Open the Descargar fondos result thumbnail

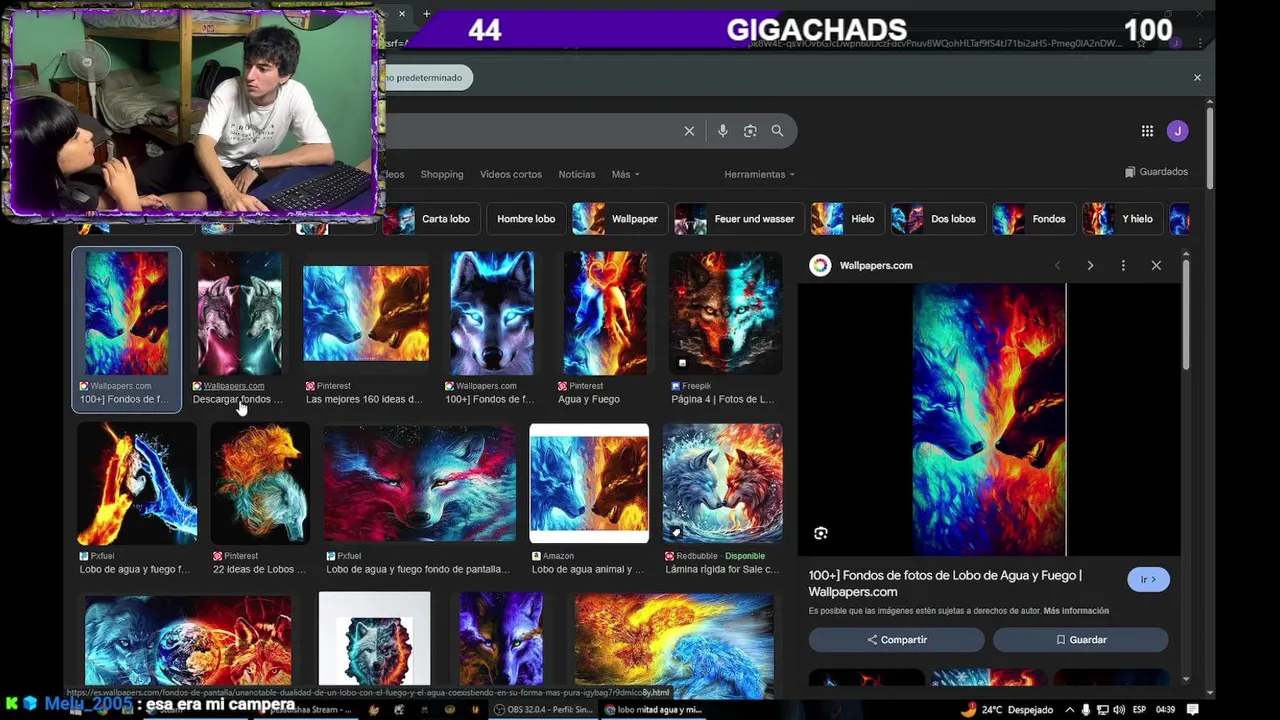coord(239,314)
